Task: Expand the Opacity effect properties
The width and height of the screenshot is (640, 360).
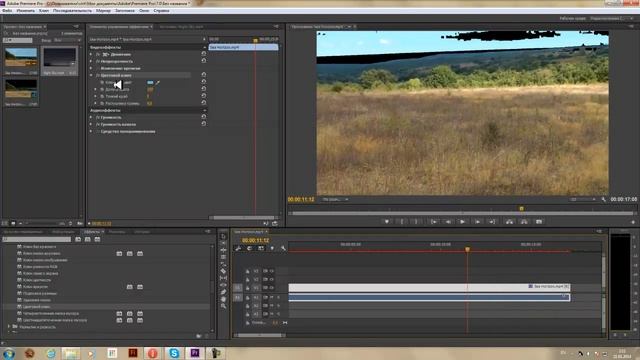Action: (91, 61)
